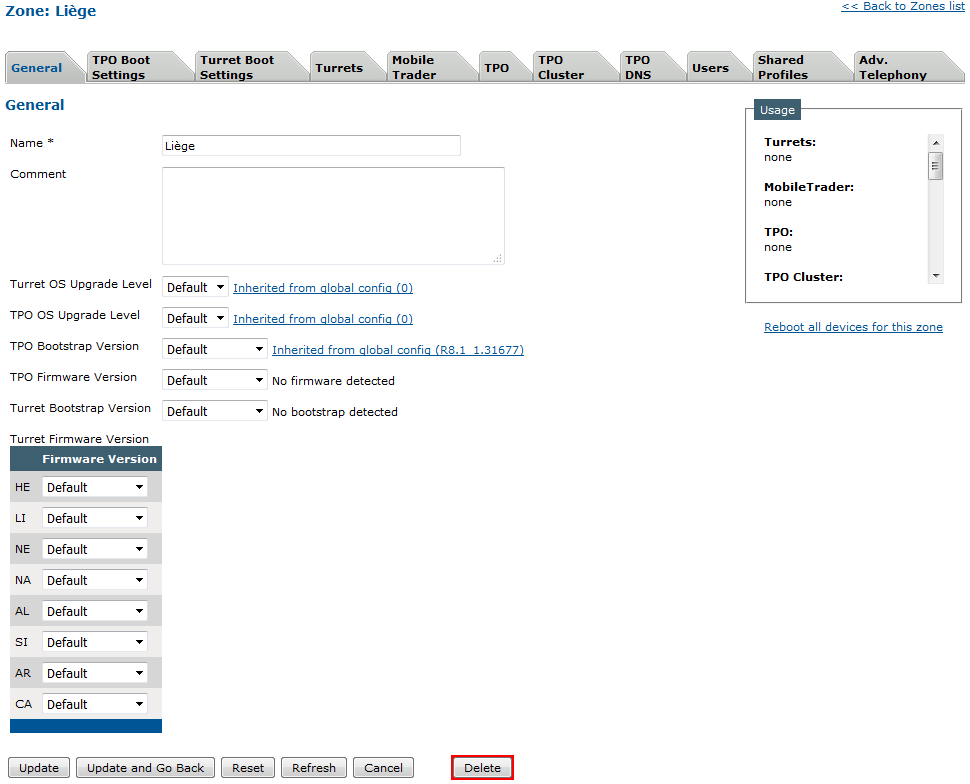Click inside the Comment text area
The height and width of the screenshot is (784, 970).
[x=333, y=216]
